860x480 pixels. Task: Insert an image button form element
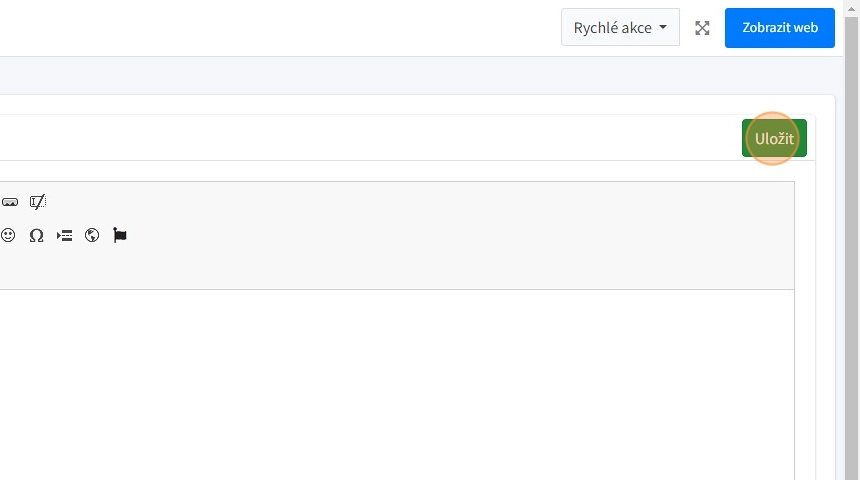click(10, 202)
